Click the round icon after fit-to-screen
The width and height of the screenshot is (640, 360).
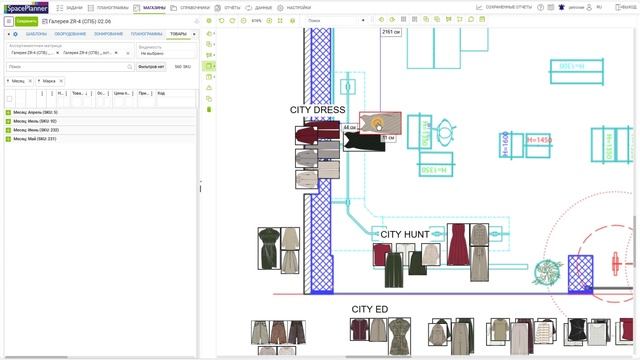pos(293,20)
